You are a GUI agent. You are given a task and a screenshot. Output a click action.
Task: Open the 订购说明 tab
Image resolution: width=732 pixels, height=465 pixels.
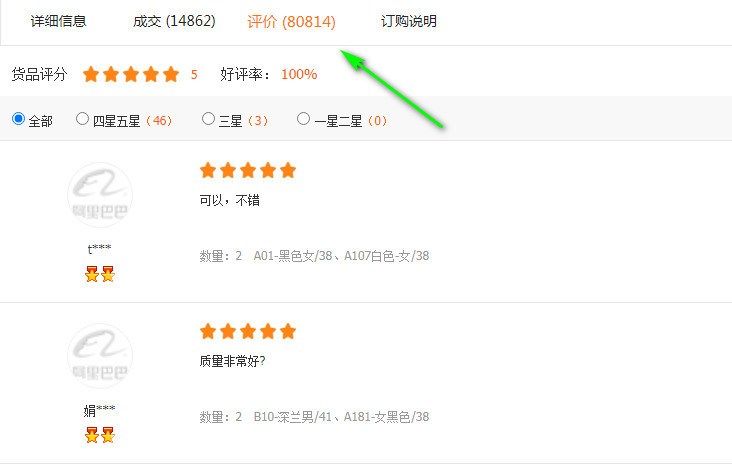tap(409, 21)
